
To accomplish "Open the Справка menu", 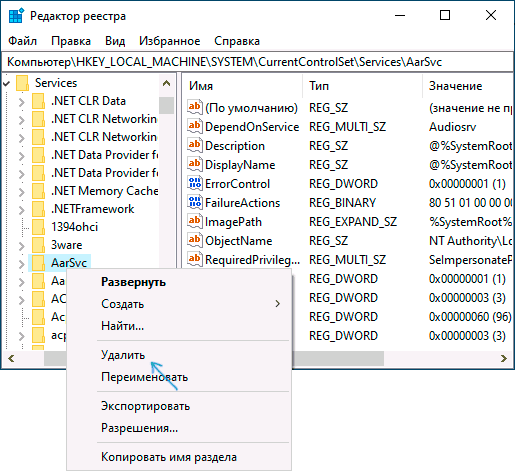I will [x=237, y=41].
